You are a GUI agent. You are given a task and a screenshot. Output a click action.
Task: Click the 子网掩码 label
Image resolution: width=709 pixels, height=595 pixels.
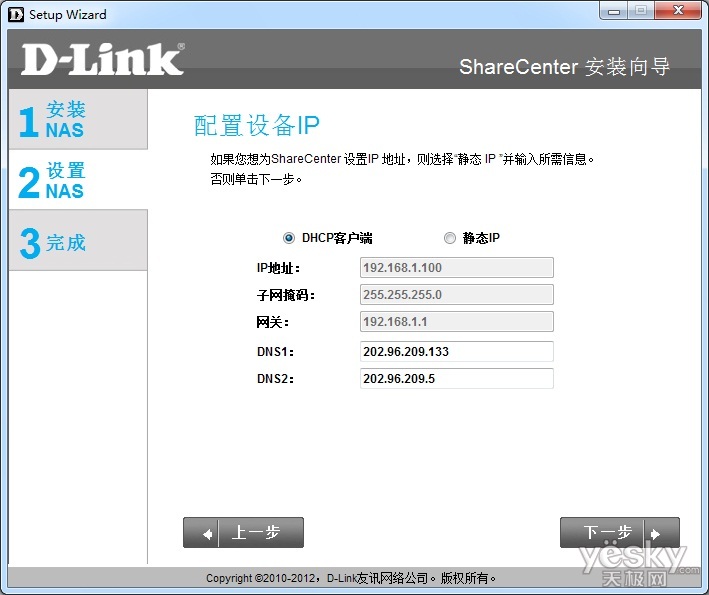[286, 295]
